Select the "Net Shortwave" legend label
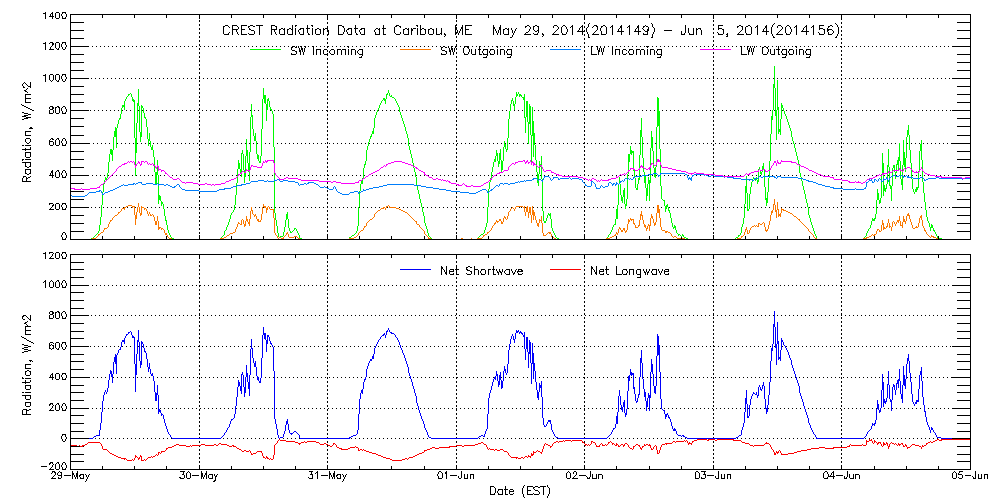Screen dimensions: 1000x500 click(x=483, y=270)
